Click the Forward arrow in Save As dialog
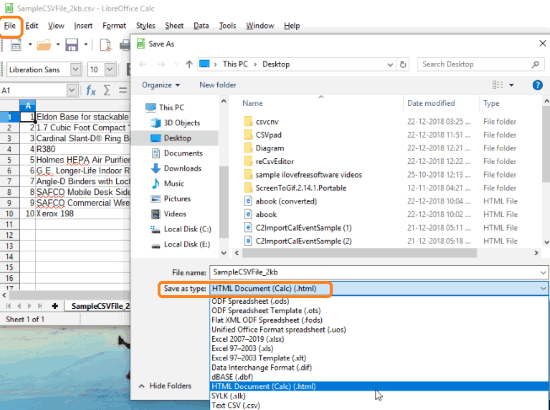Viewport: 550px width, 410px height. [x=161, y=64]
